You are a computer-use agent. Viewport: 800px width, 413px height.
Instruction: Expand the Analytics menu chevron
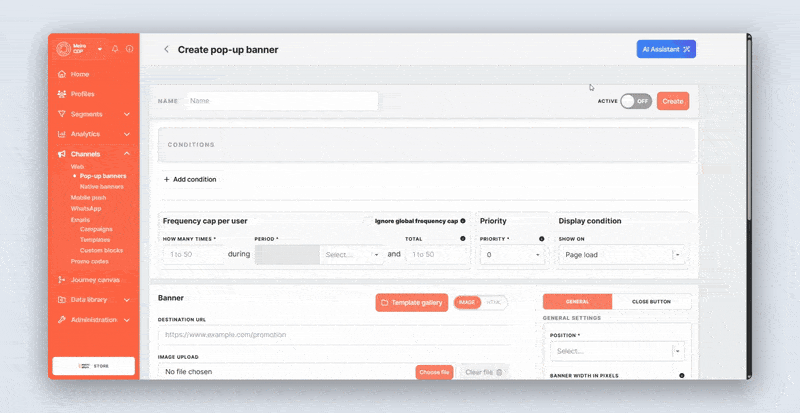click(x=127, y=134)
